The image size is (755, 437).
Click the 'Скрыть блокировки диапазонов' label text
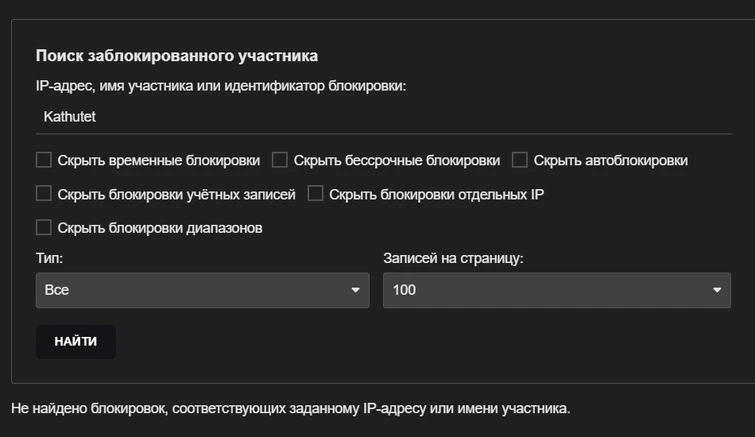point(160,228)
